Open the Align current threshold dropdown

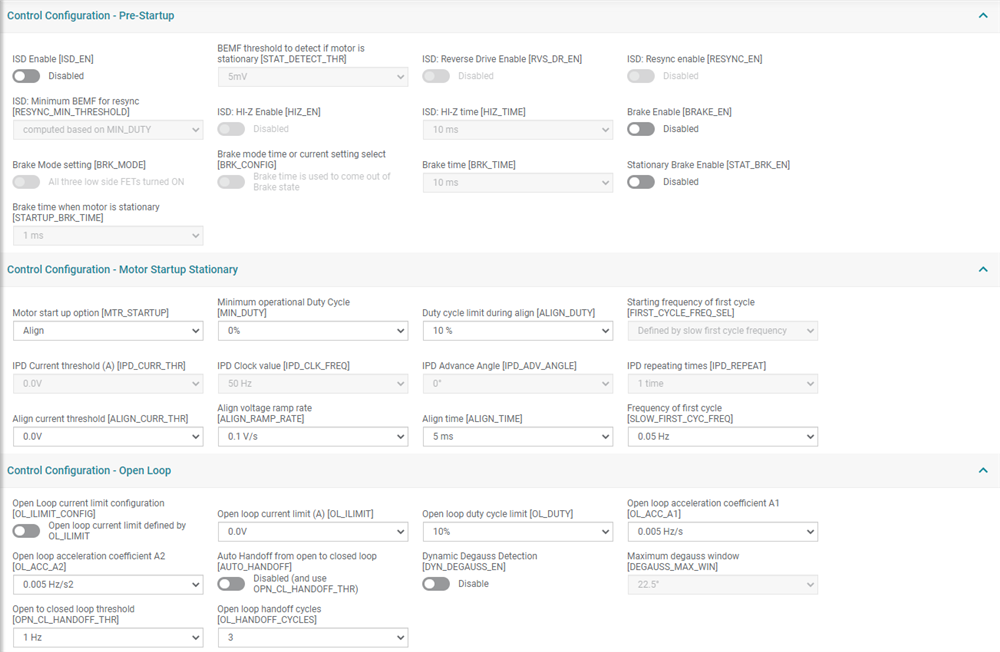(x=108, y=437)
